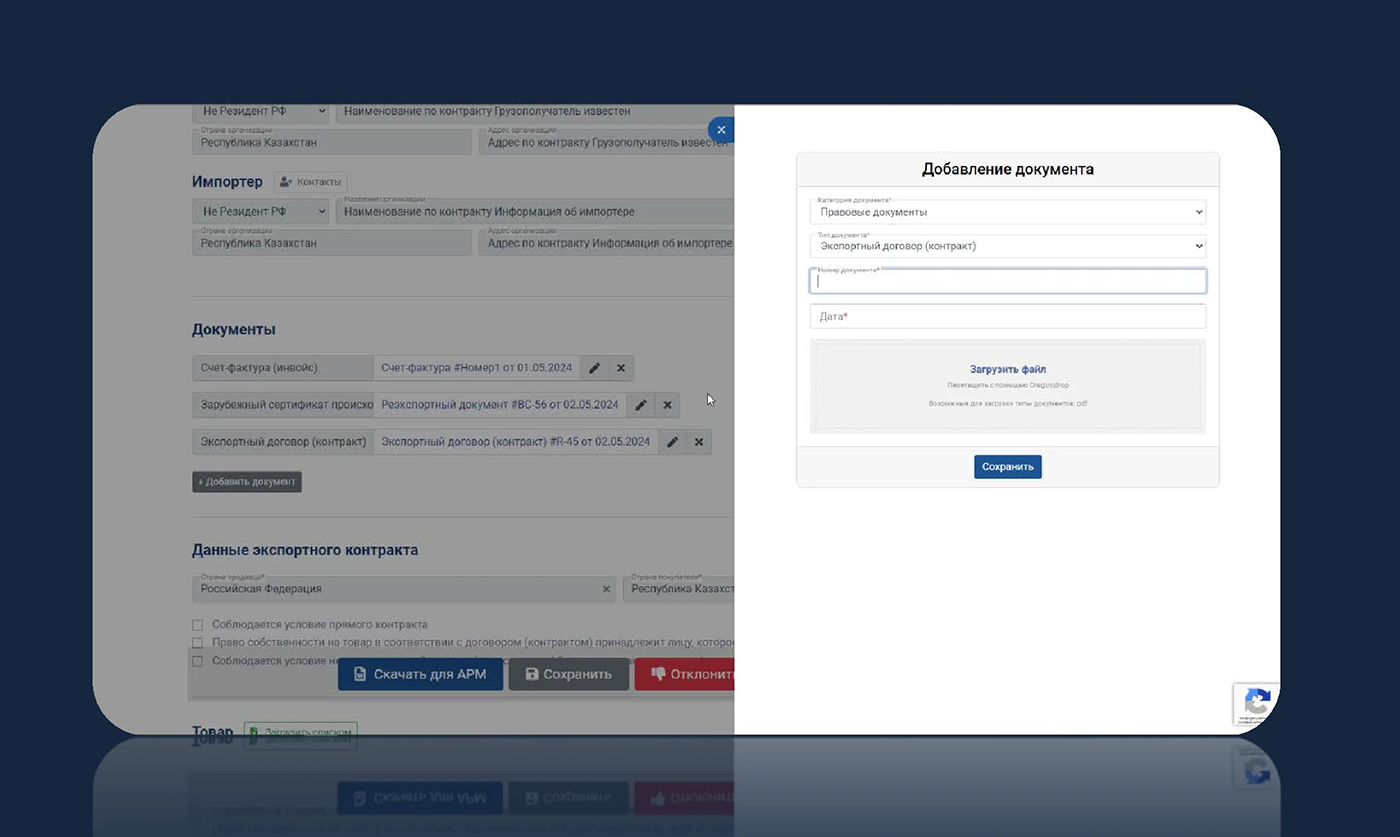Click Зарубежный сертификат происхождения label
Screen dimensions: 1400x837
pyautogui.click(x=283, y=405)
